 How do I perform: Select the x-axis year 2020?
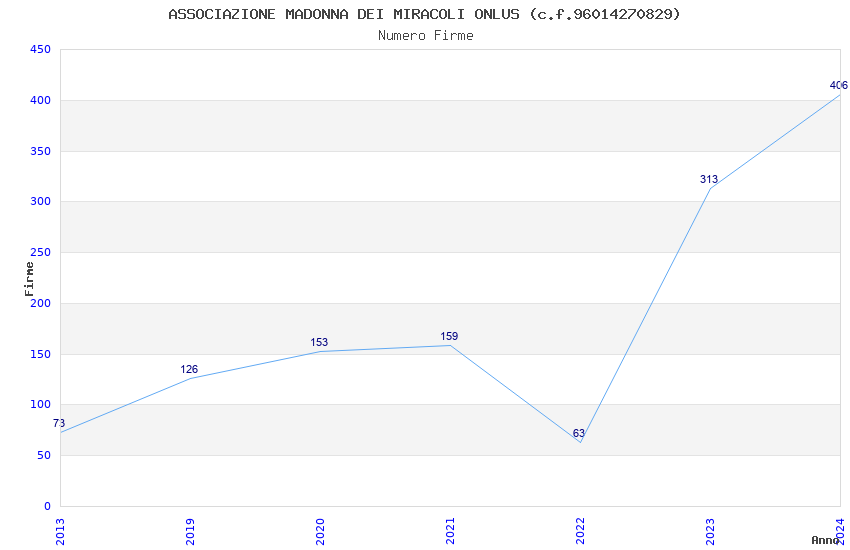click(320, 532)
